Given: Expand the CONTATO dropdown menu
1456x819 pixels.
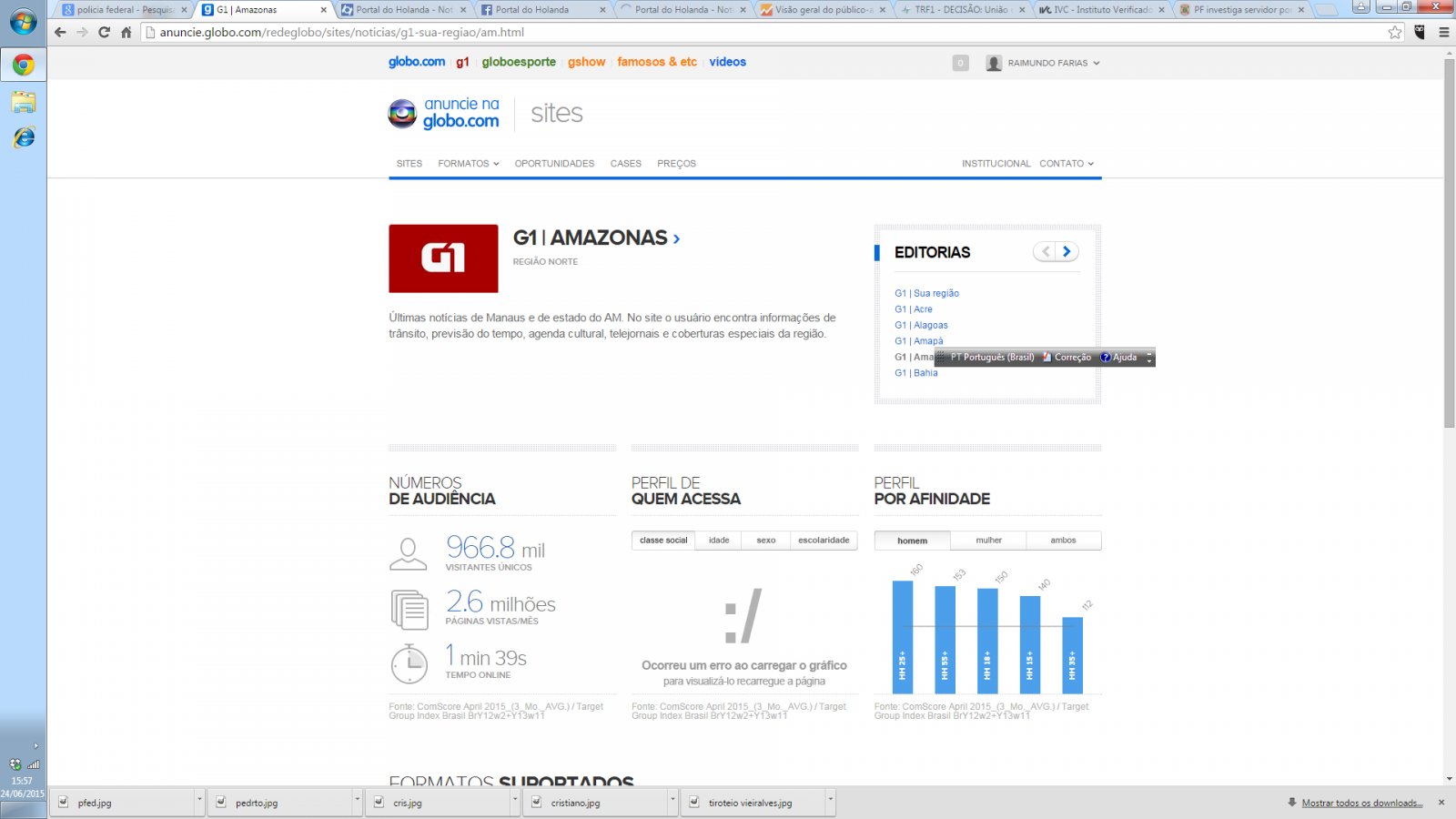Looking at the screenshot, I should (x=1066, y=164).
